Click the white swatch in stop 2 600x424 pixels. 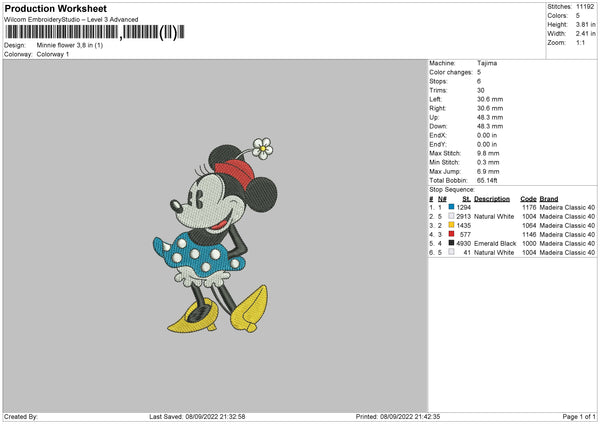[x=452, y=216]
